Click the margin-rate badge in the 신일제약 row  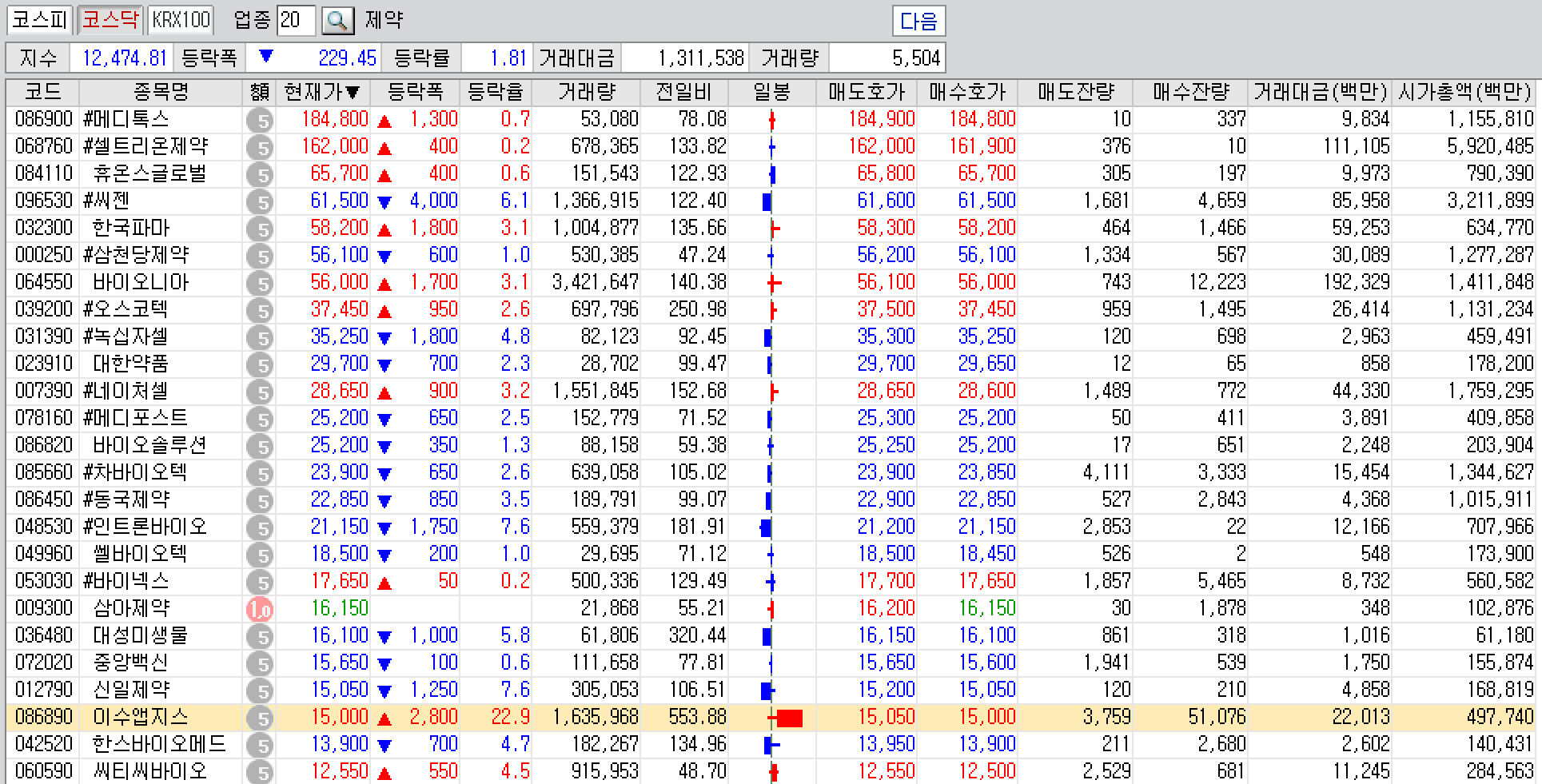(x=260, y=692)
